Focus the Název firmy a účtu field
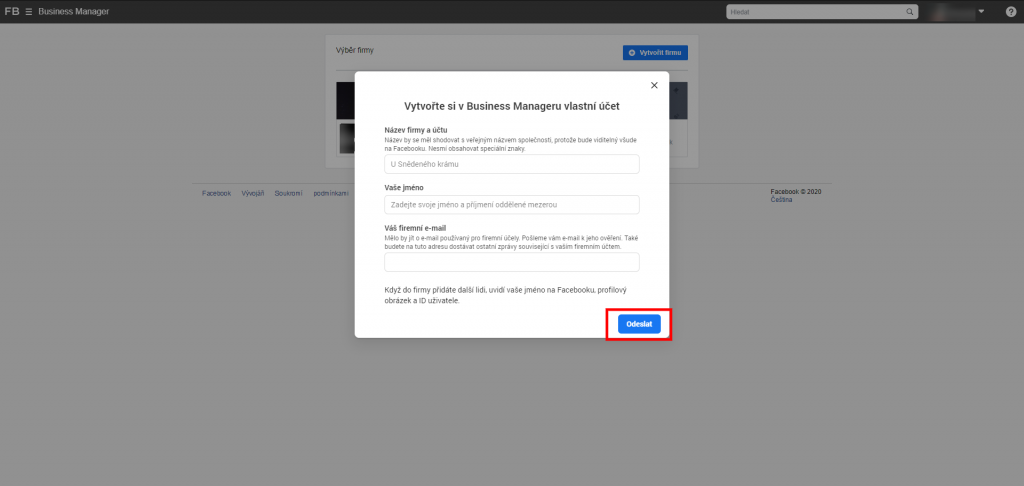 coord(511,164)
